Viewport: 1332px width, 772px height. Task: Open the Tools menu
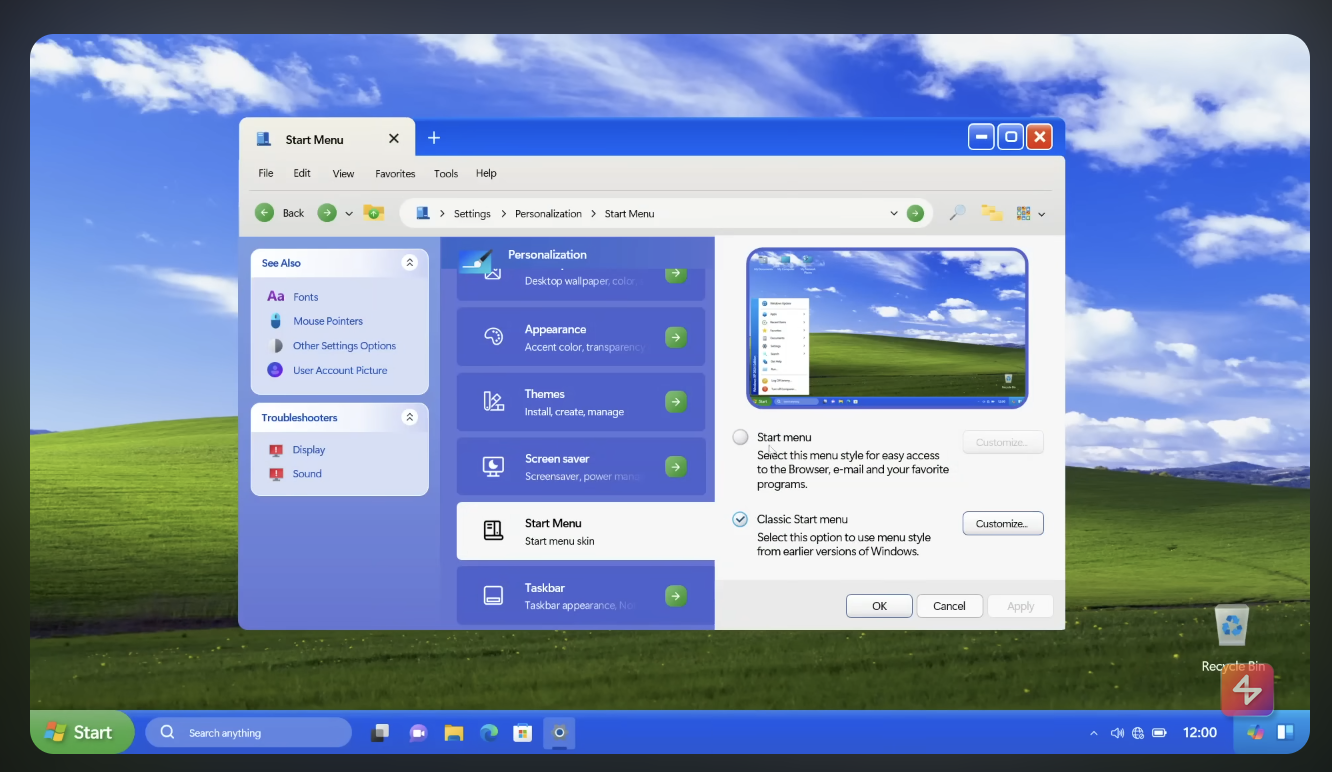tap(446, 173)
